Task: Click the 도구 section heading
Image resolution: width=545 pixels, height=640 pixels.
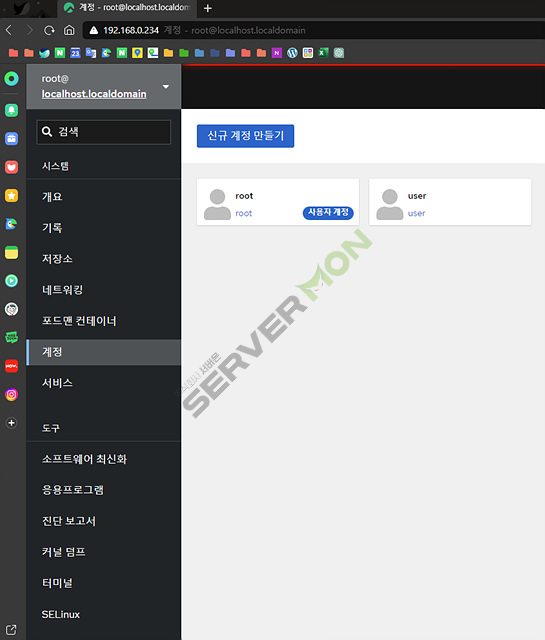Action: (x=51, y=428)
